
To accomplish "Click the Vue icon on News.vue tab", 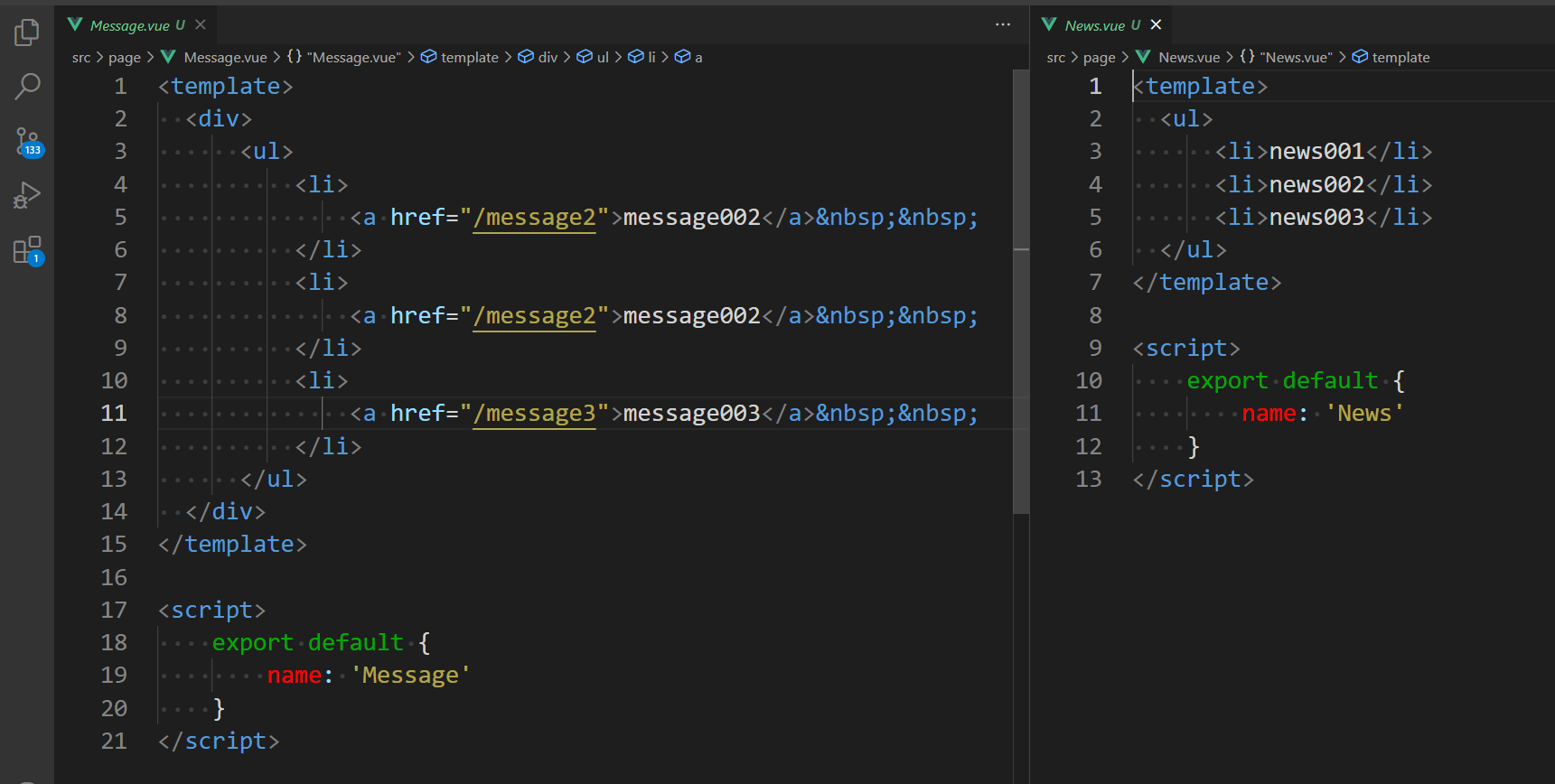I will (1049, 24).
